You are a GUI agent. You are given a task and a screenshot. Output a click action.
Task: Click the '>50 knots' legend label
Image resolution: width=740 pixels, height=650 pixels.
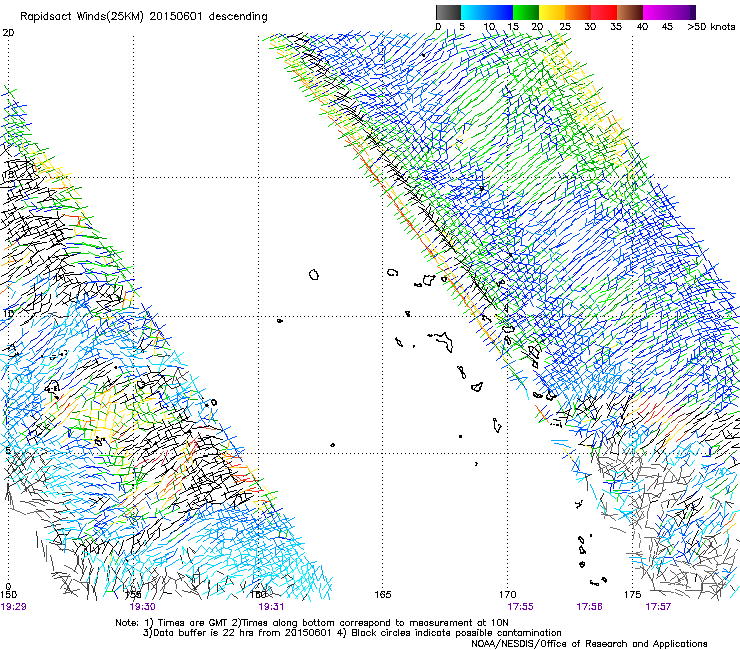point(711,27)
